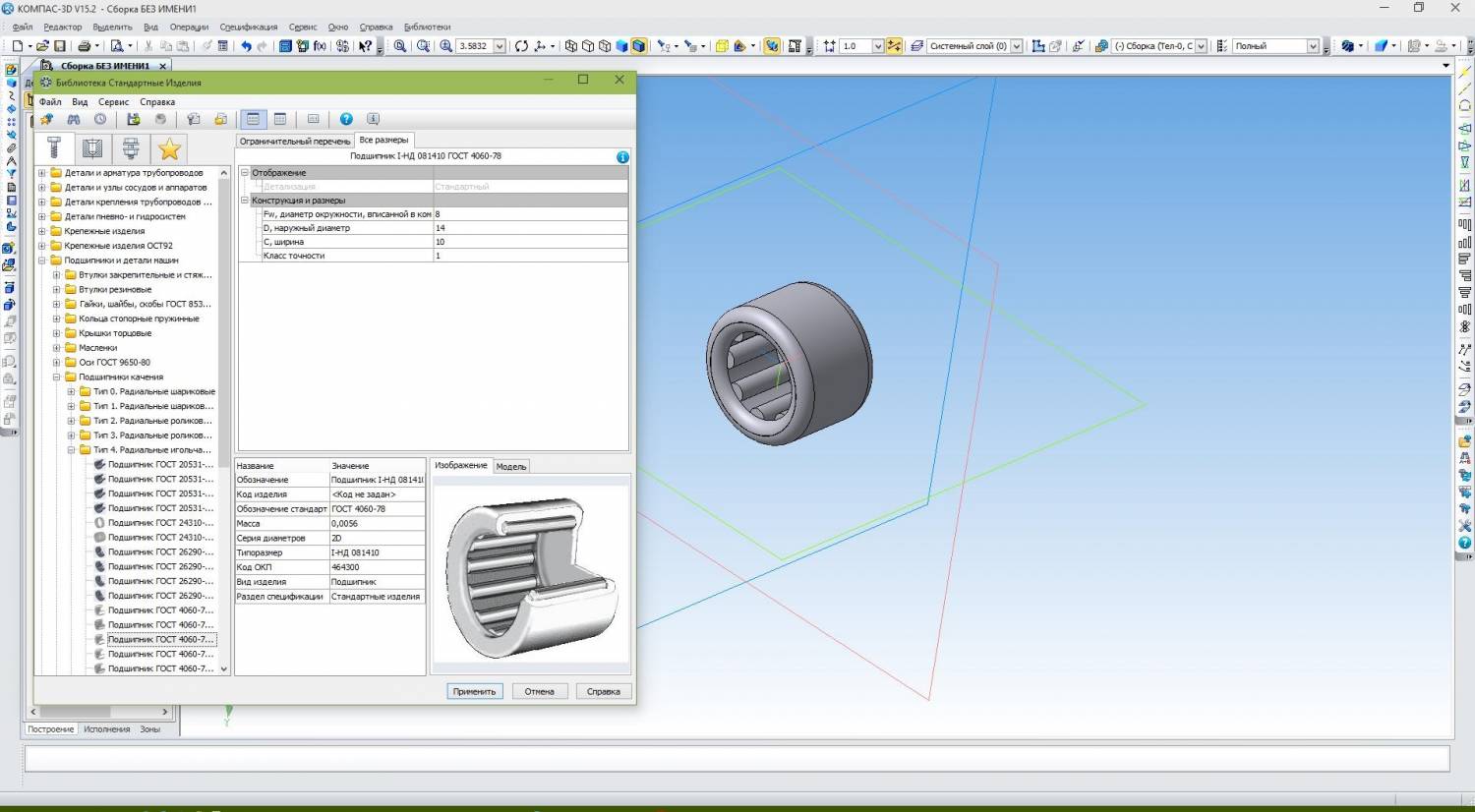1475x812 pixels.
Task: Open the Операции menu
Action: [189, 27]
